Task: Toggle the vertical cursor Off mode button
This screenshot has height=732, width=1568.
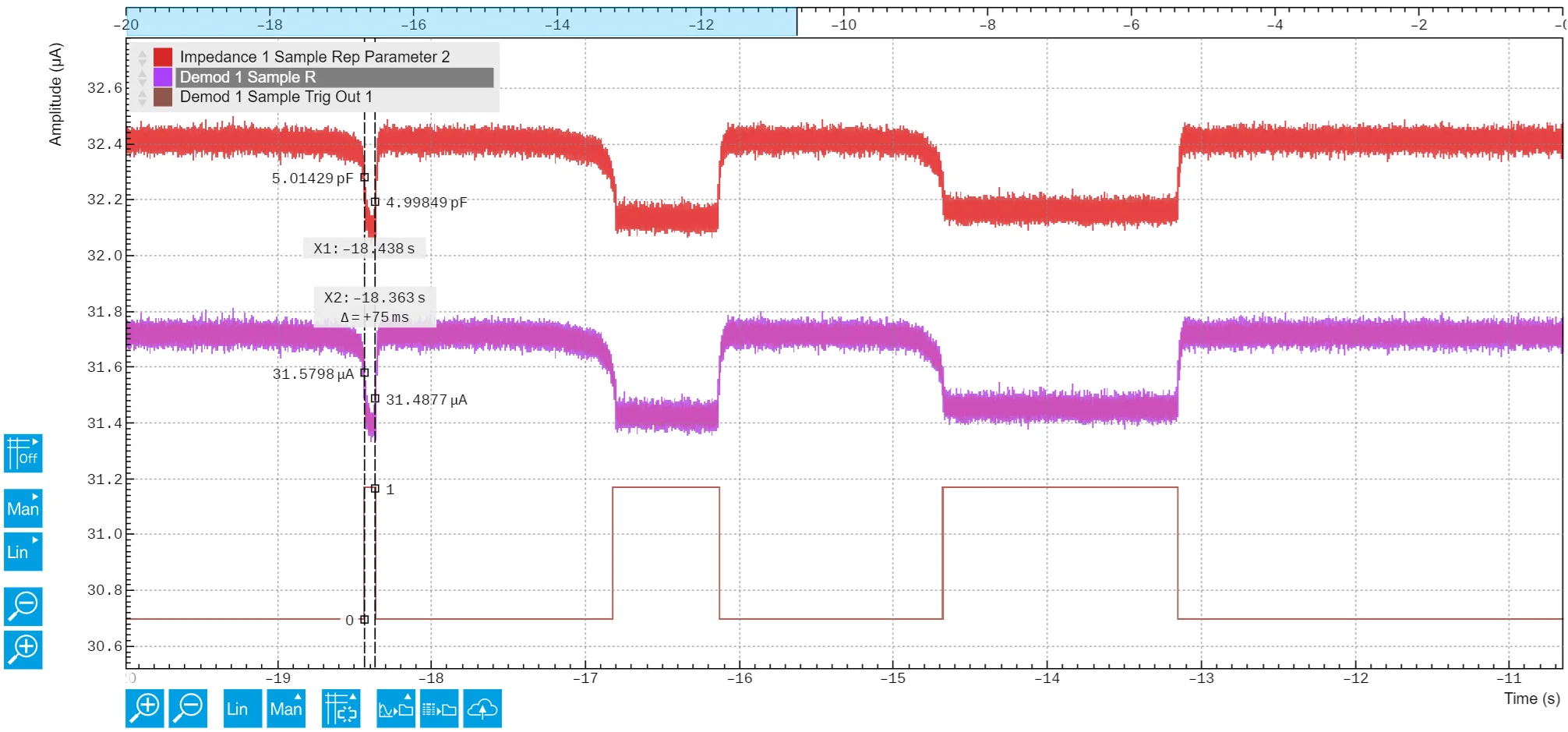Action: tap(23, 453)
